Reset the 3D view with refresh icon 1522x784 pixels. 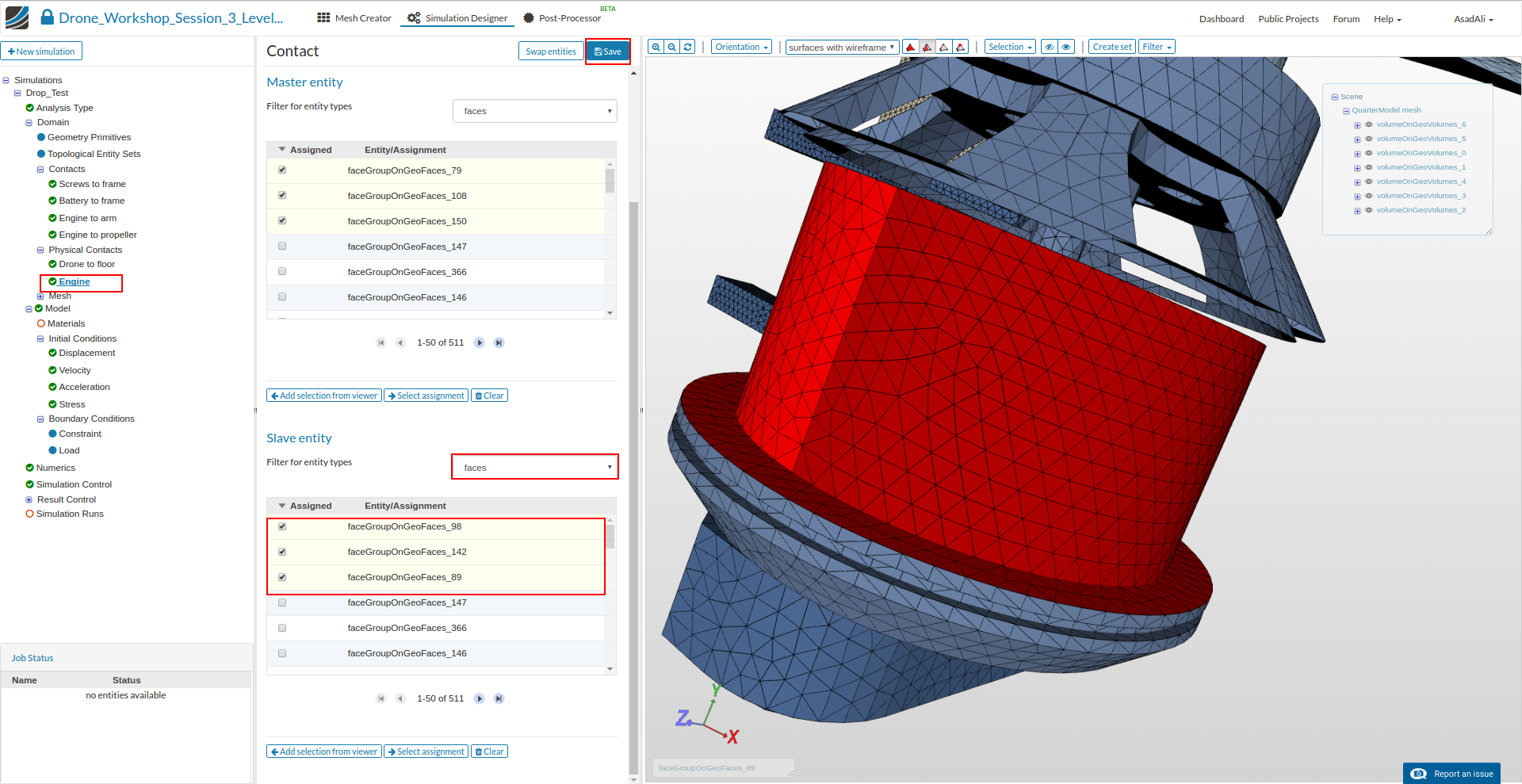(688, 47)
